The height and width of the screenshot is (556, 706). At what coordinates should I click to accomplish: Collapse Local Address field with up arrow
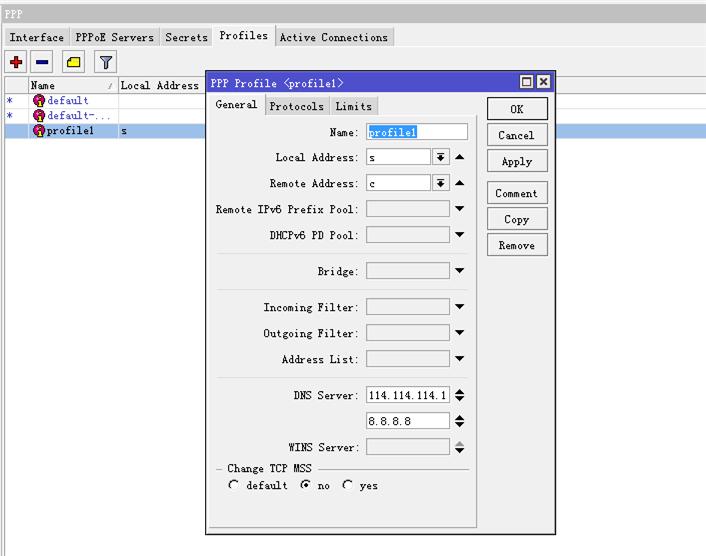(x=460, y=157)
